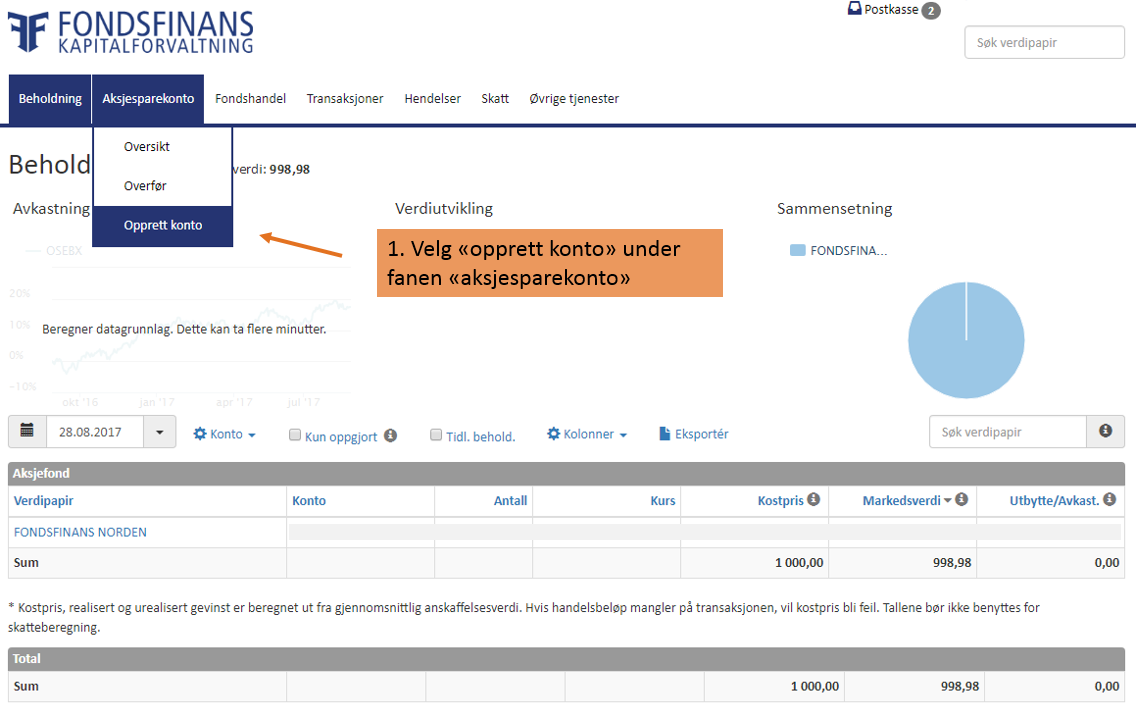The width and height of the screenshot is (1136, 709).
Task: Click the Aksjefond section header
Action: click(x=567, y=474)
